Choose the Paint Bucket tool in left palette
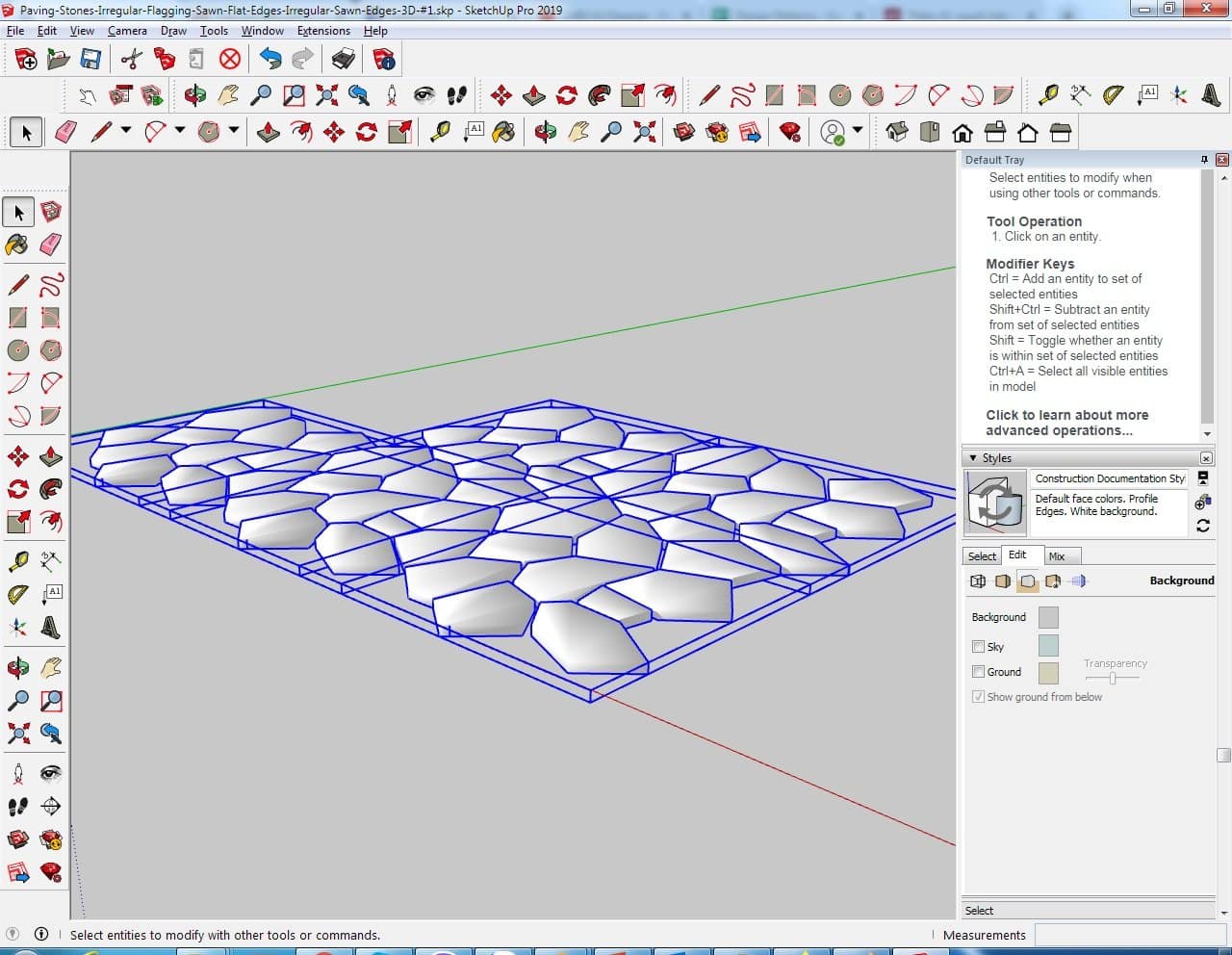 (17, 245)
